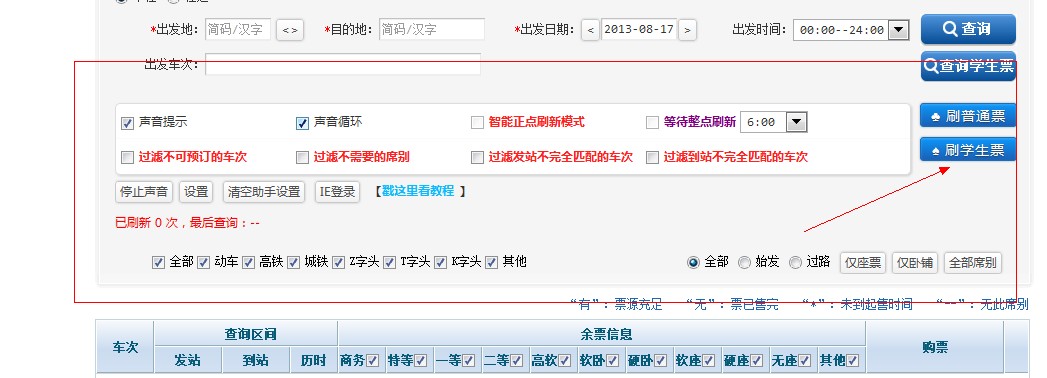Click the 出发日期 2013-08-17 field

[639, 29]
